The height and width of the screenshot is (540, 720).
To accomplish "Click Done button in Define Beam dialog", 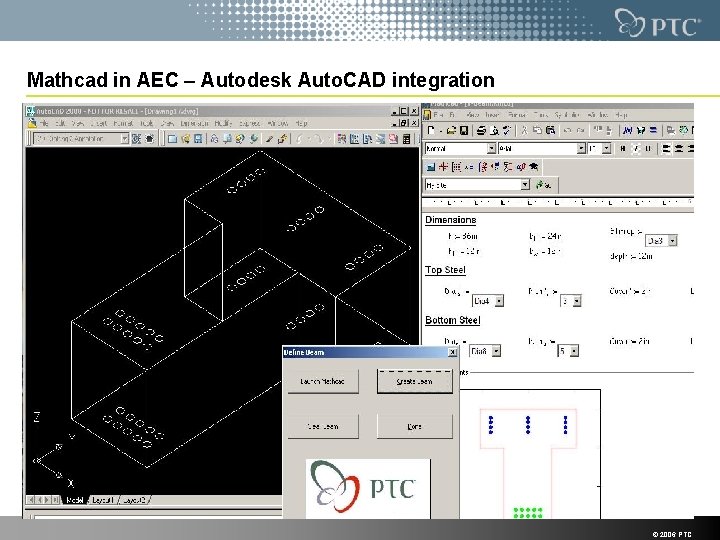I will [x=415, y=427].
